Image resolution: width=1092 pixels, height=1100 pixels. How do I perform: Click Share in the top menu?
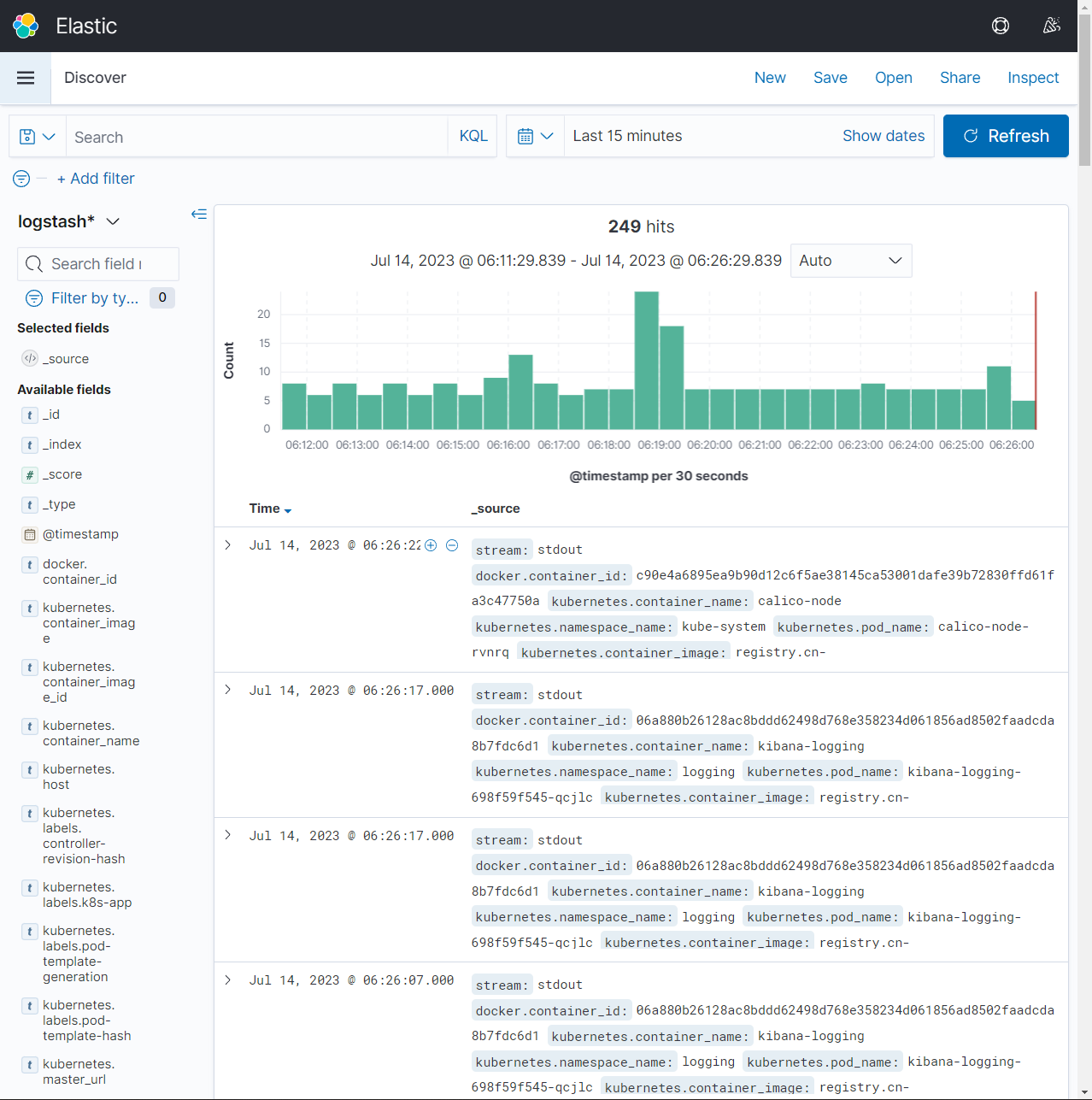[x=960, y=78]
